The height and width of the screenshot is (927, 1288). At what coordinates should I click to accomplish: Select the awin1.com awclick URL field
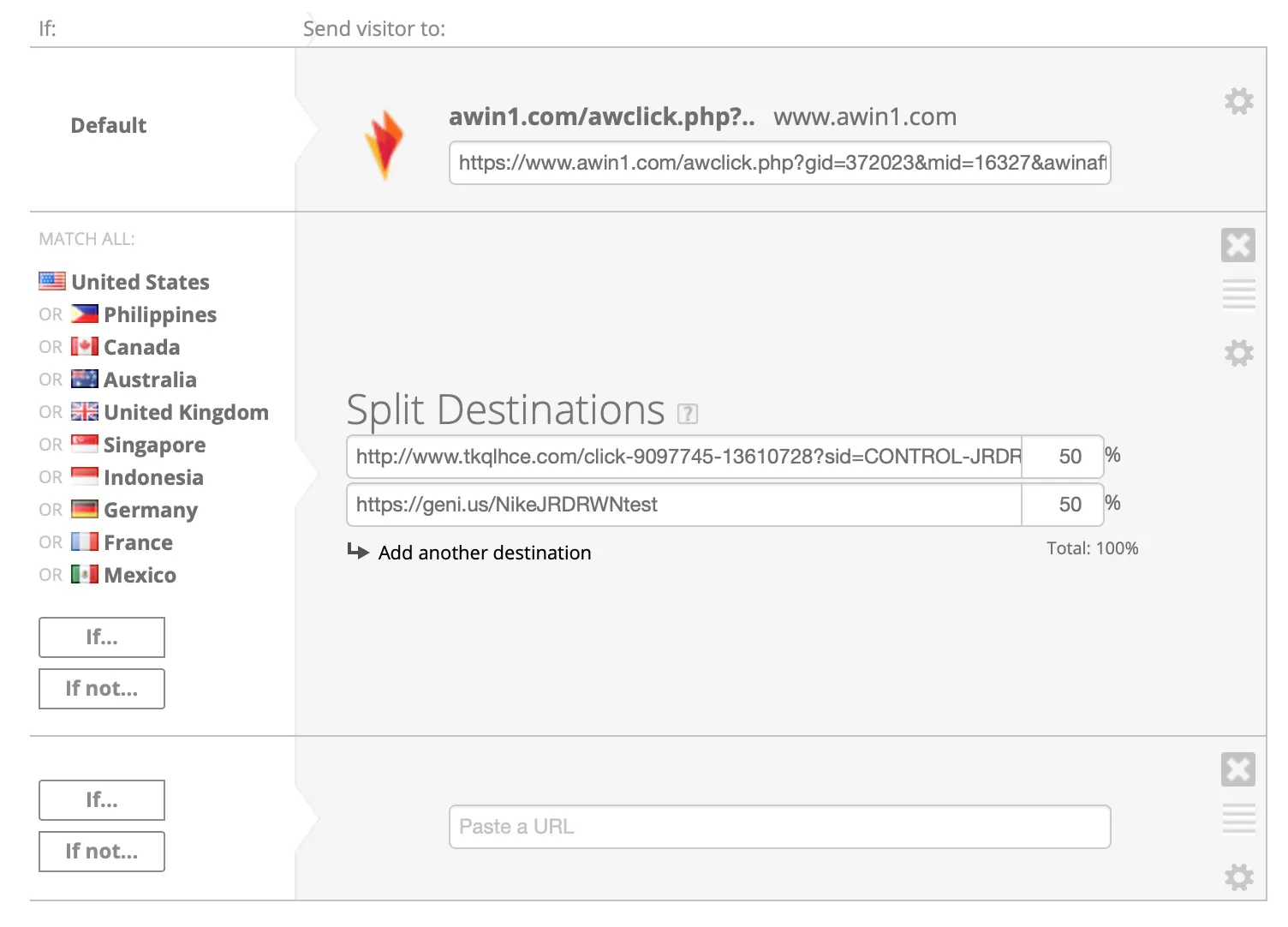(x=779, y=163)
